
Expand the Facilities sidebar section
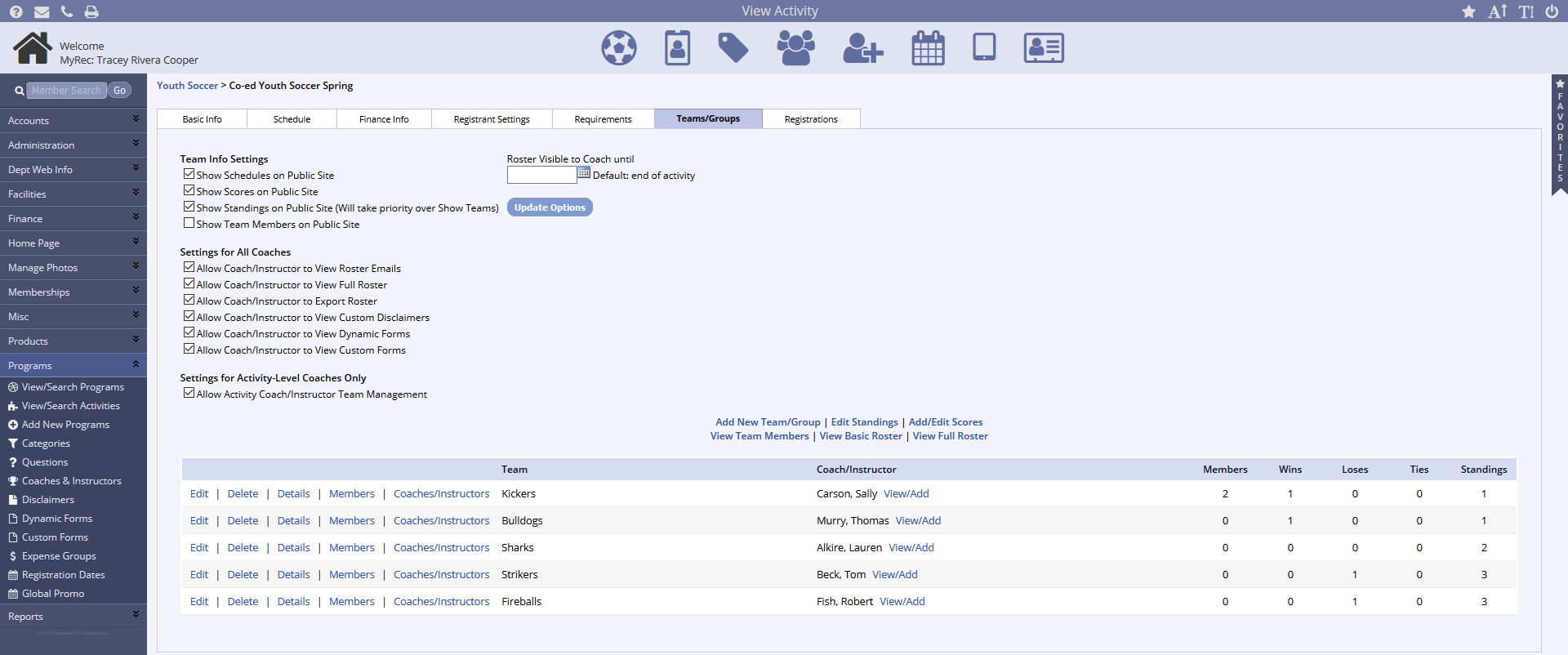coord(73,194)
